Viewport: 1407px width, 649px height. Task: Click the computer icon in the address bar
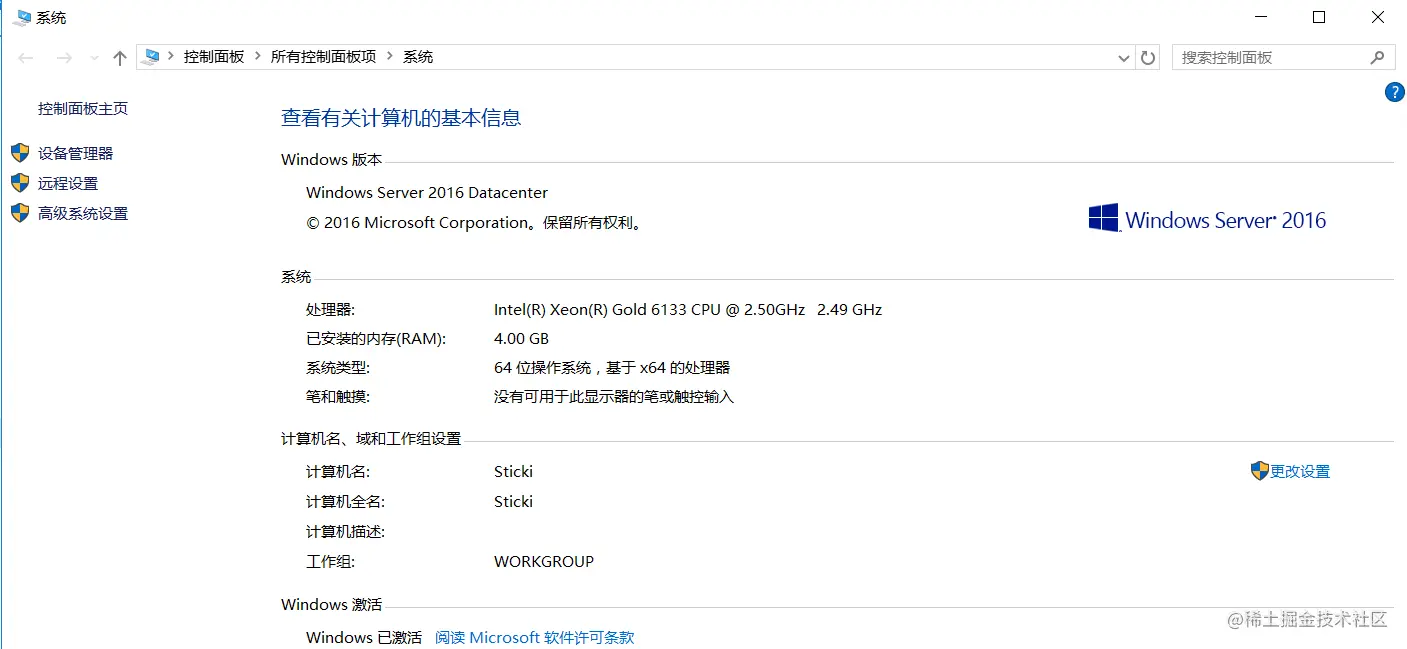point(151,56)
